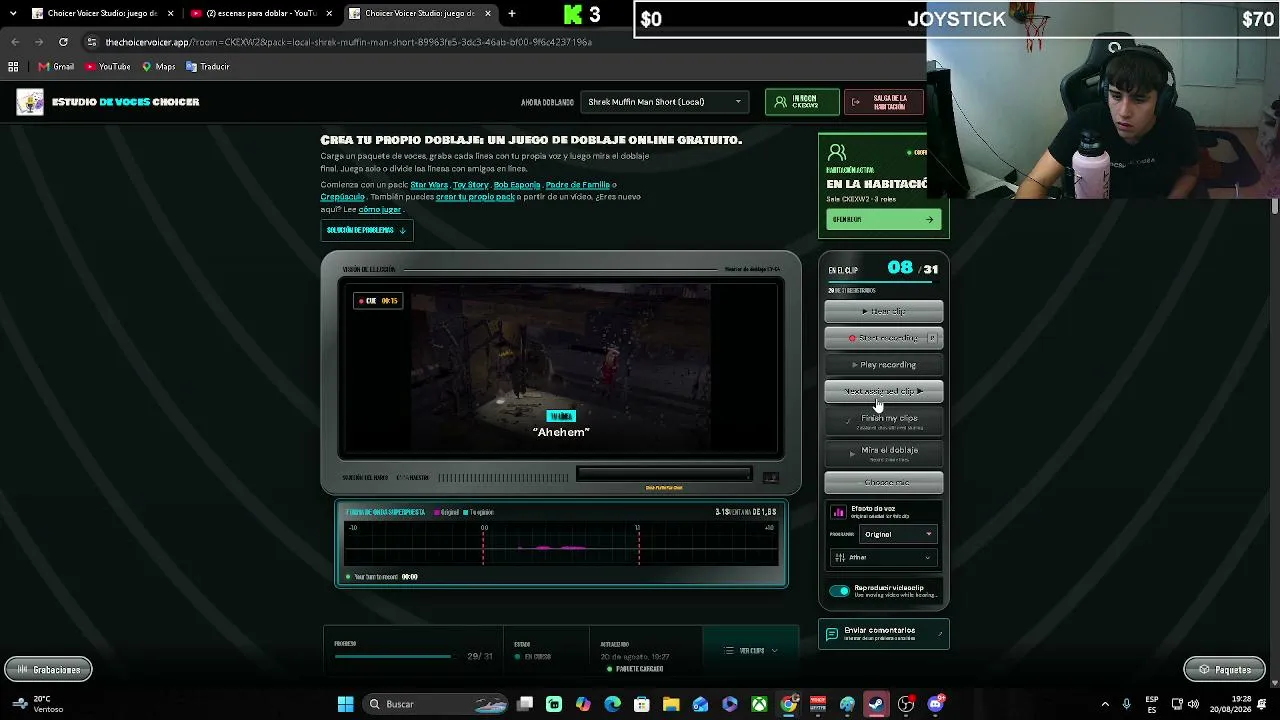Click the Choicer Studio logo icon

click(x=30, y=102)
